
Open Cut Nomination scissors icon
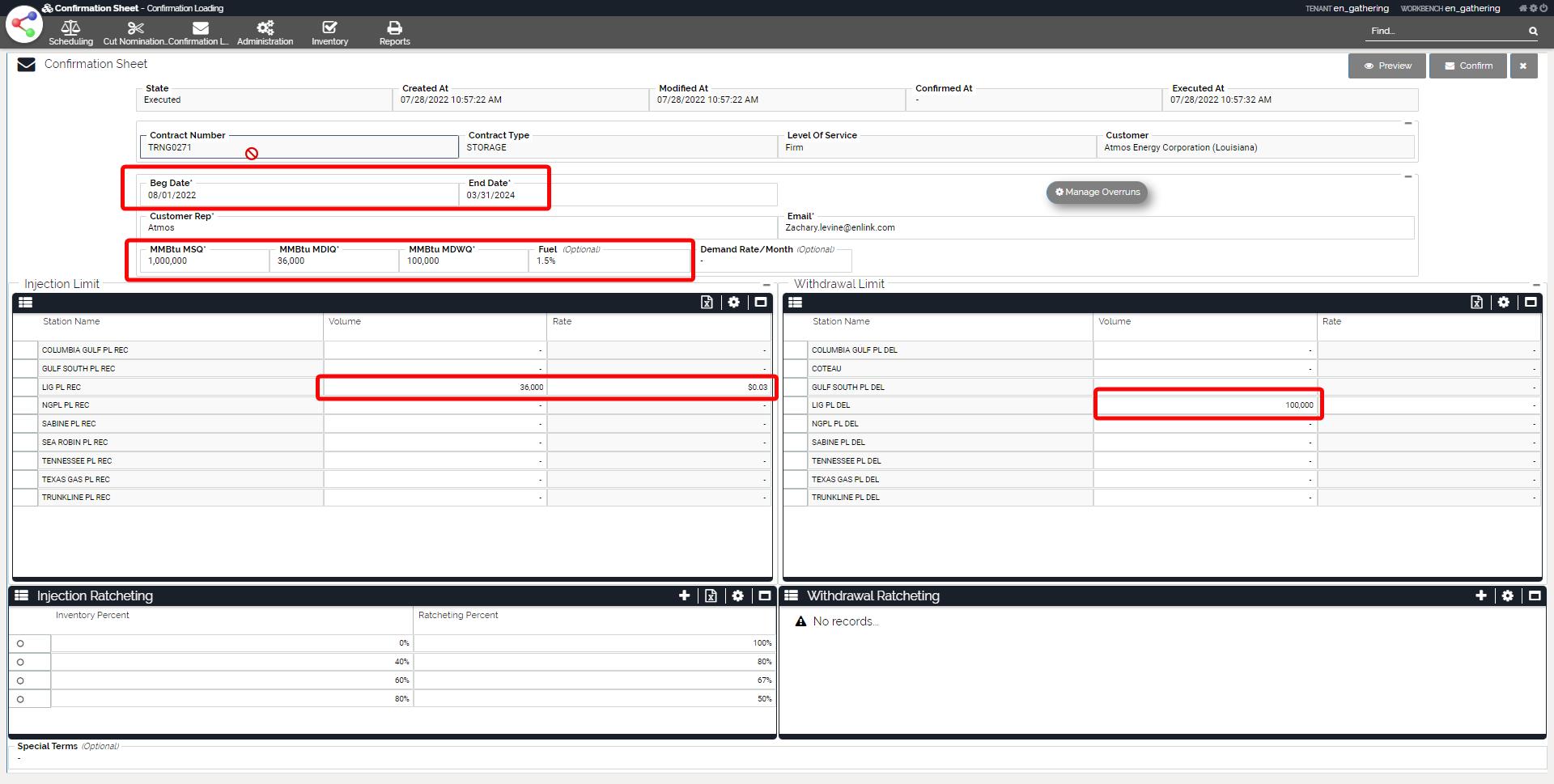tap(135, 29)
